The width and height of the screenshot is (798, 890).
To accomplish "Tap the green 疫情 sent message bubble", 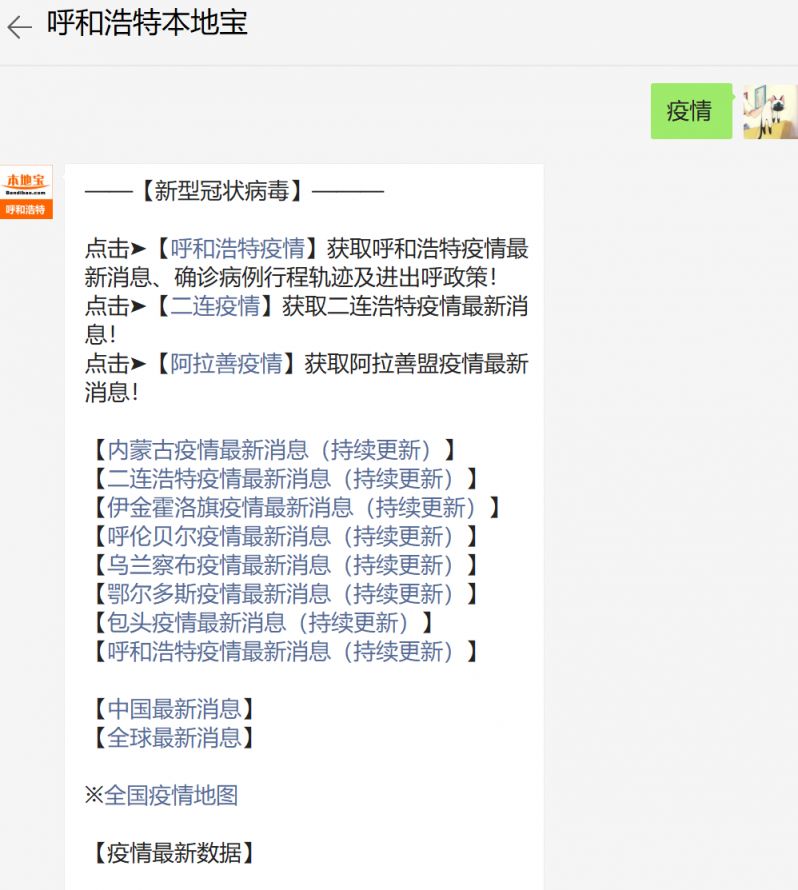I will [690, 111].
